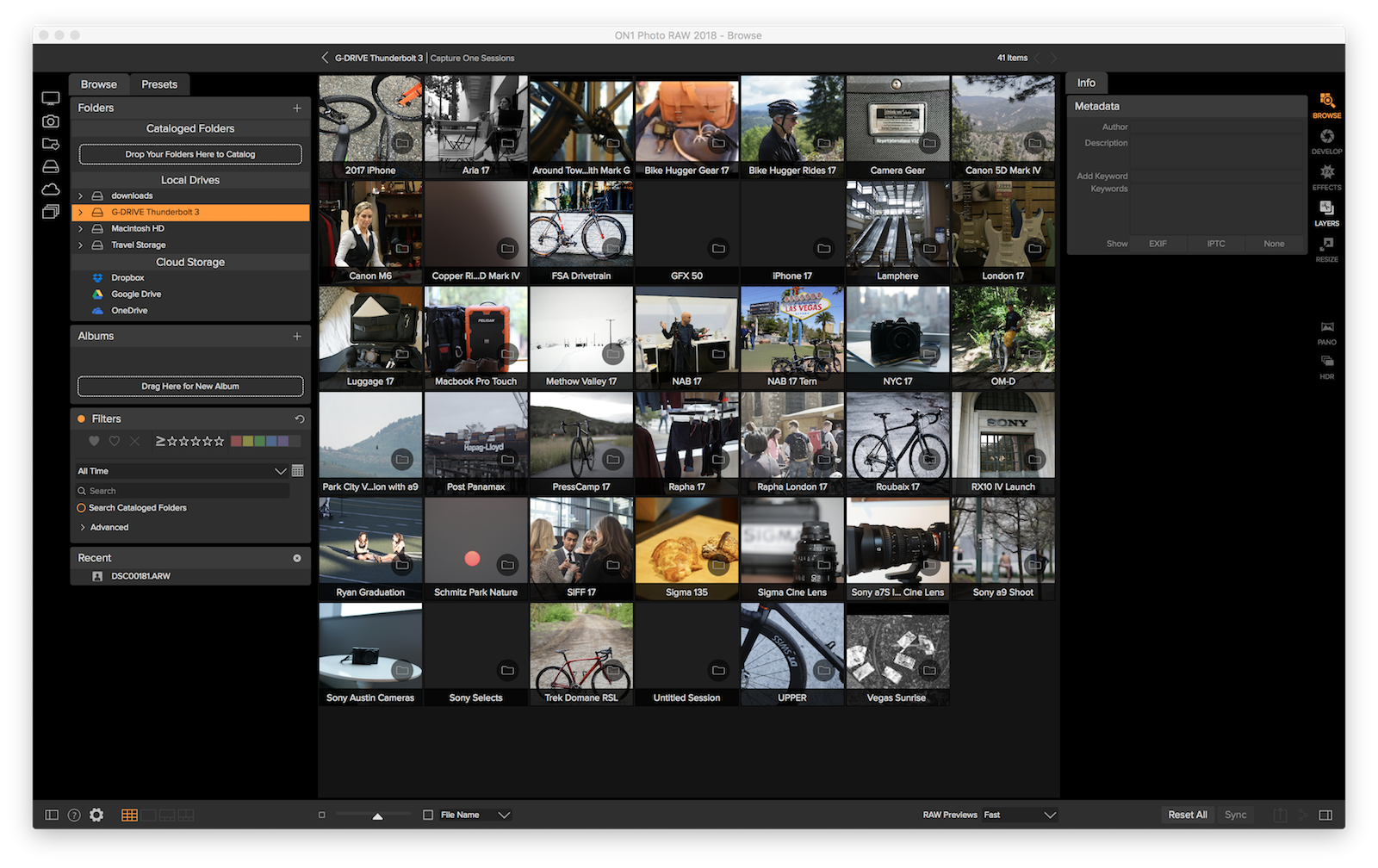Click the thumbnail size slider handle
The width and height of the screenshot is (1378, 868).
[377, 815]
